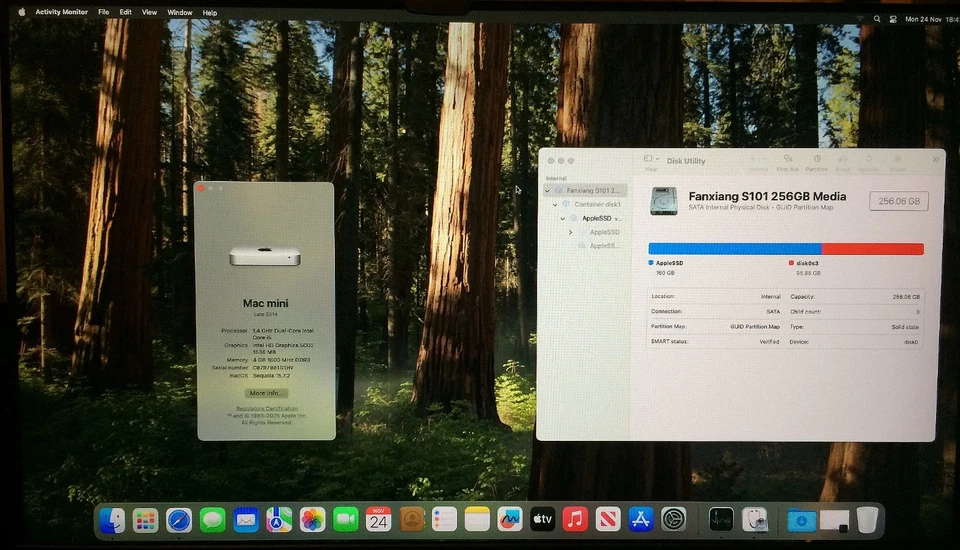Open the View menu in the menu bar
Screen dimensions: 960x550
pyautogui.click(x=149, y=12)
